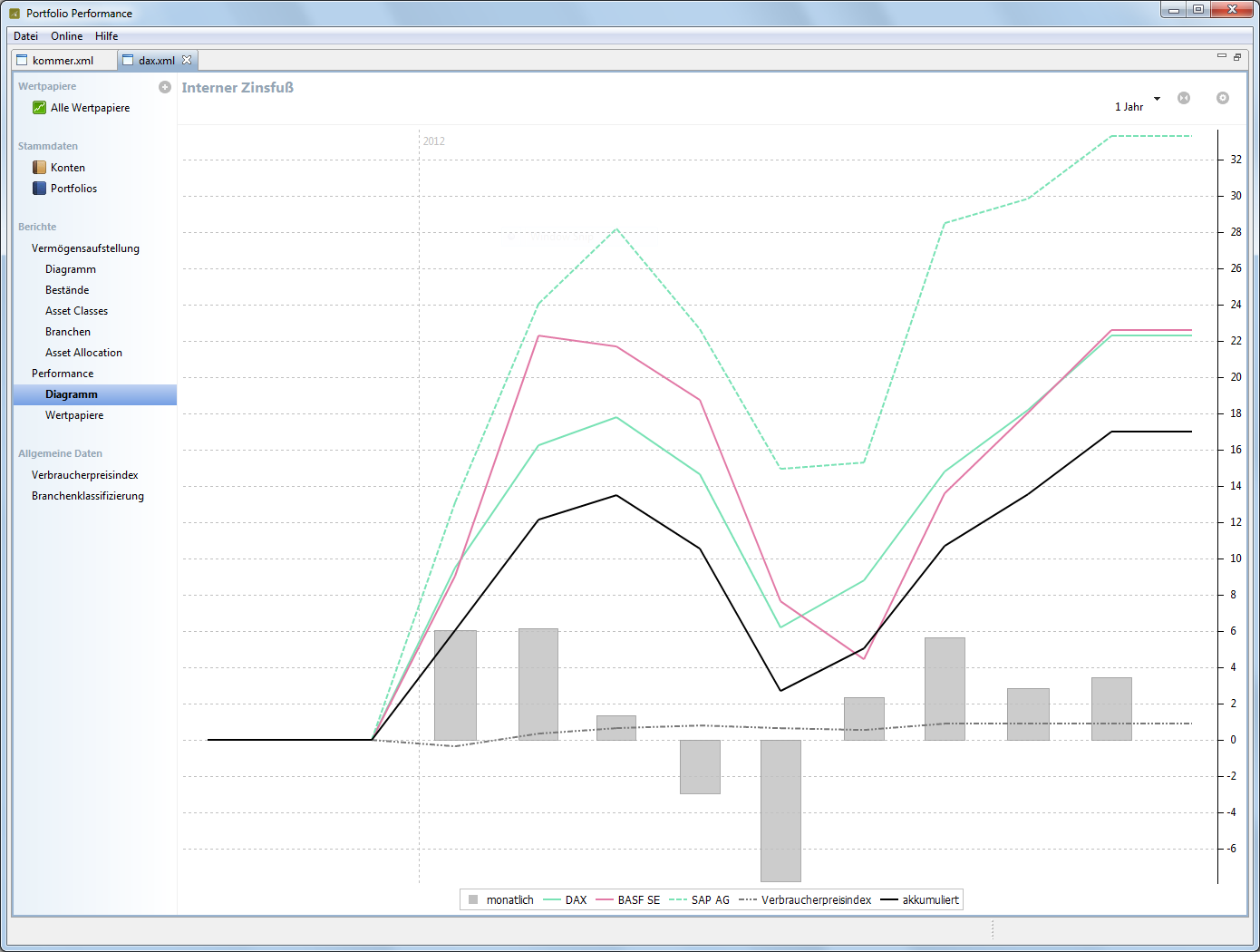Select the Performance sidebar entry
1260x952 pixels.
coord(63,374)
